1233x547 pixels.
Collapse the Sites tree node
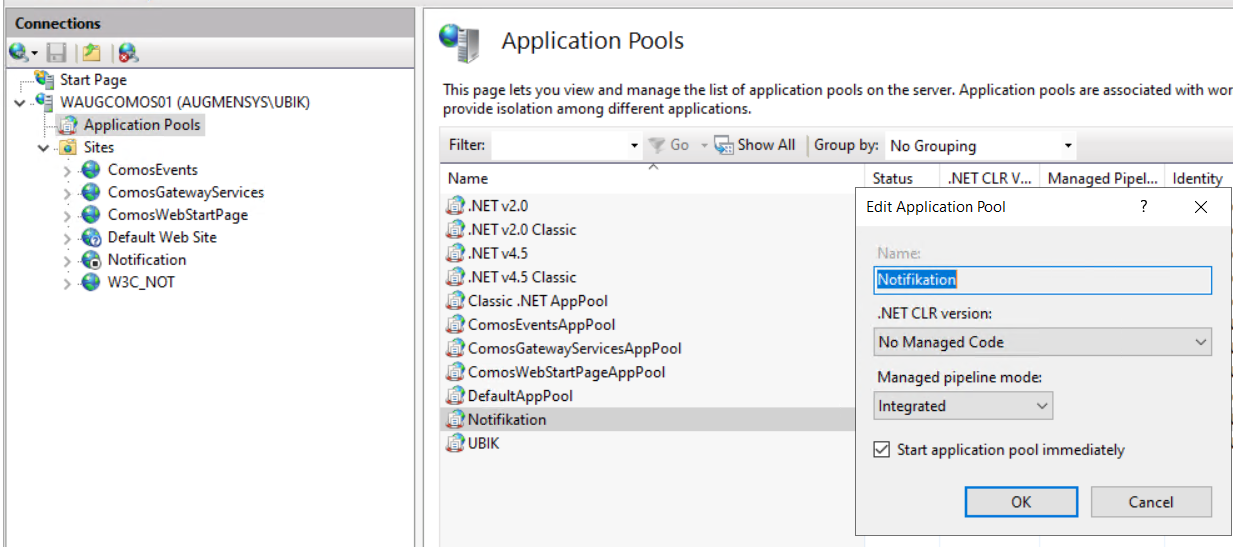click(x=43, y=148)
